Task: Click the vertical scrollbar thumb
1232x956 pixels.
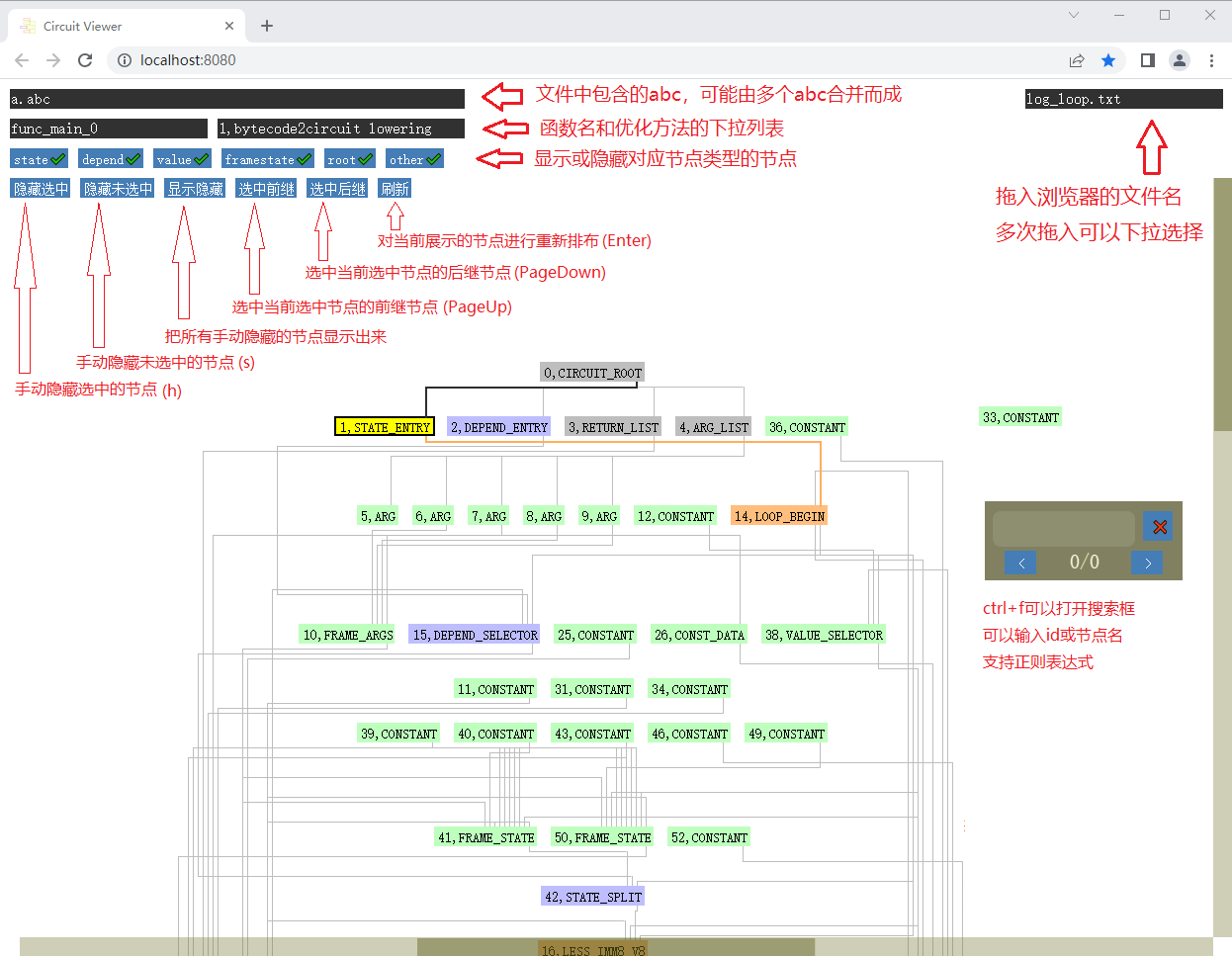Action: 1222,304
